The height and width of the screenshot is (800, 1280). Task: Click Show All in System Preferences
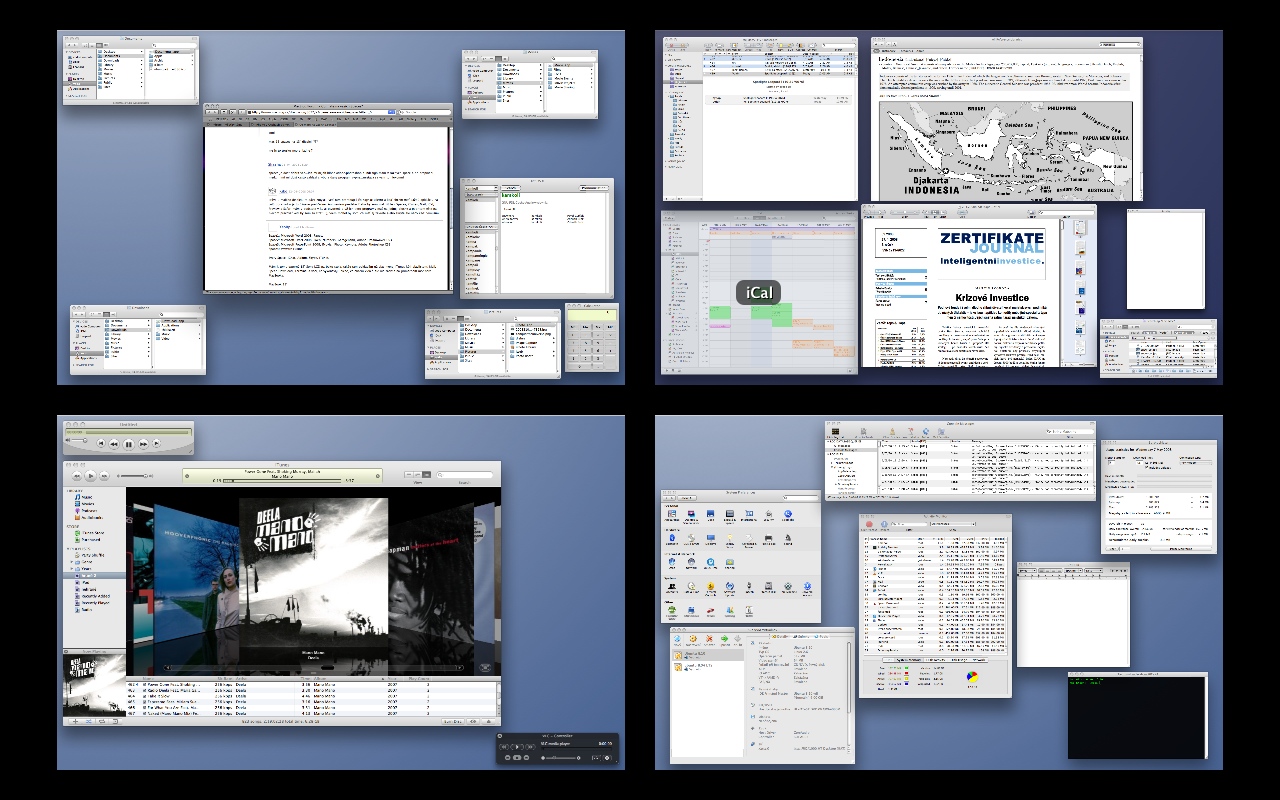tap(687, 498)
